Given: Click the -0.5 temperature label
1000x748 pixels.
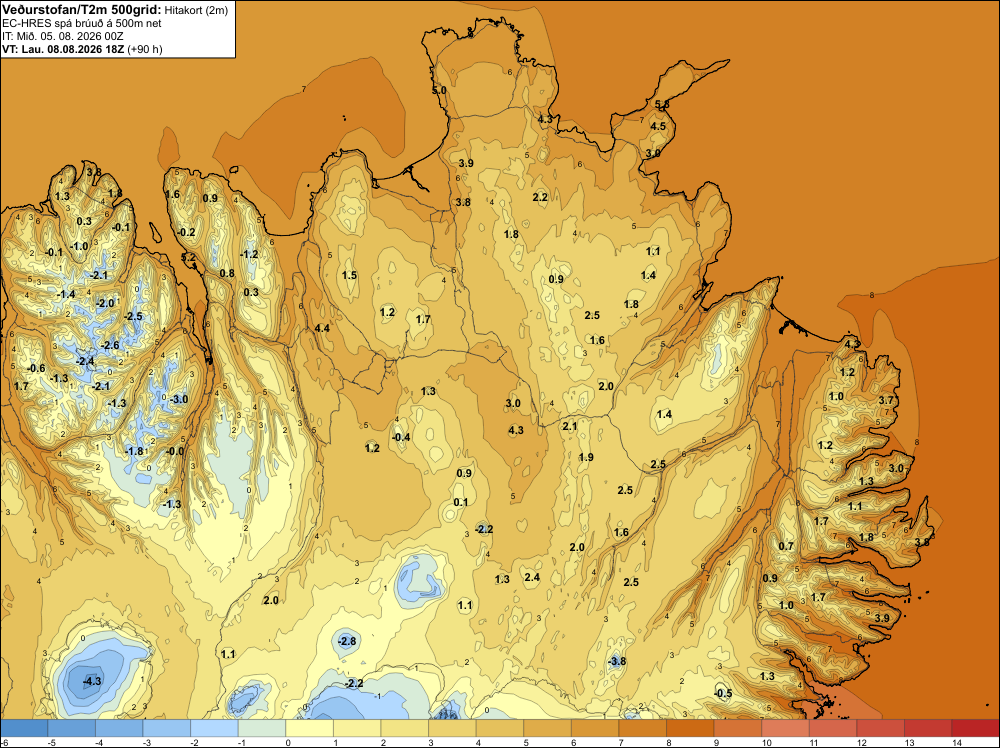Looking at the screenshot, I should pos(723,694).
